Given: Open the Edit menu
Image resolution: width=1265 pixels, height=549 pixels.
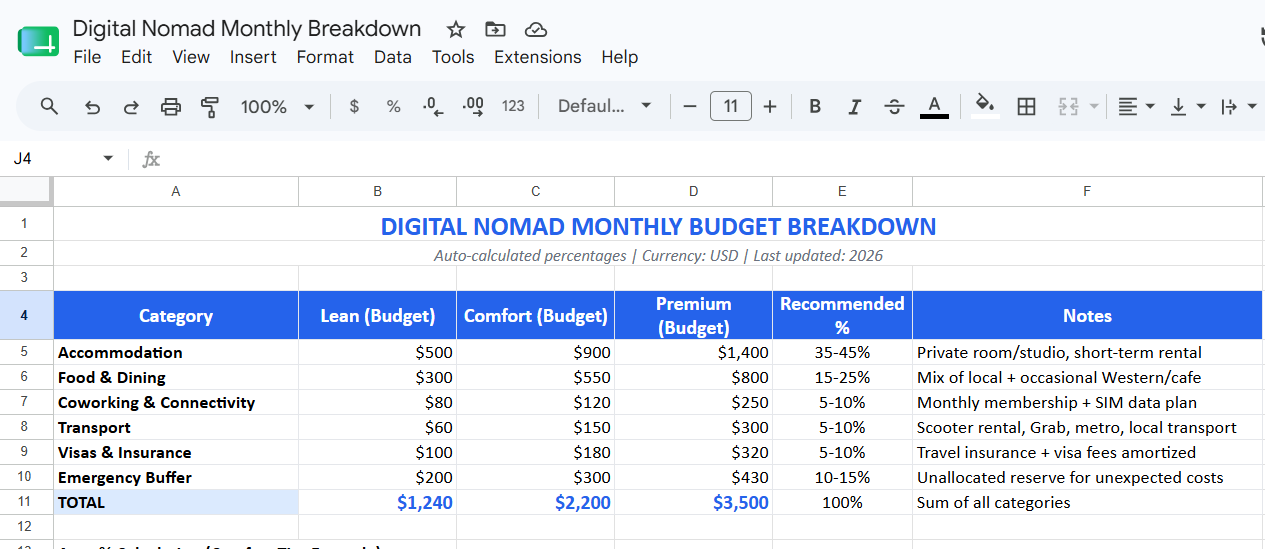Looking at the screenshot, I should click(x=136, y=57).
